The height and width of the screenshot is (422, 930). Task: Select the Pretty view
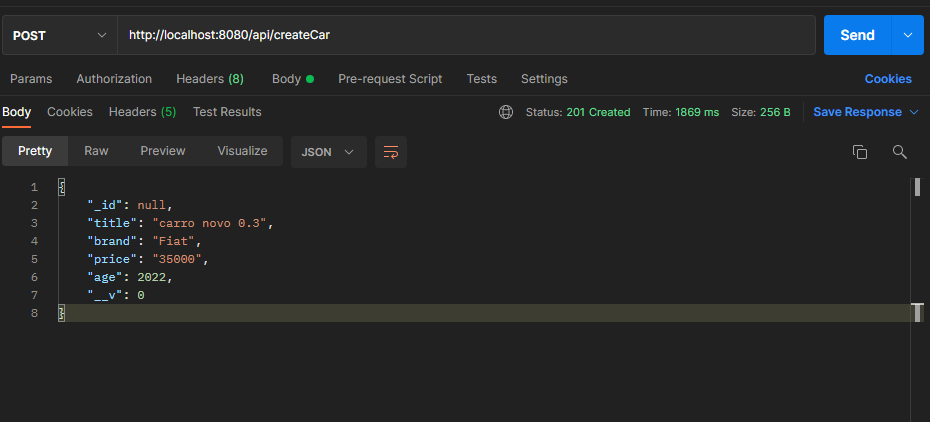[x=35, y=151]
